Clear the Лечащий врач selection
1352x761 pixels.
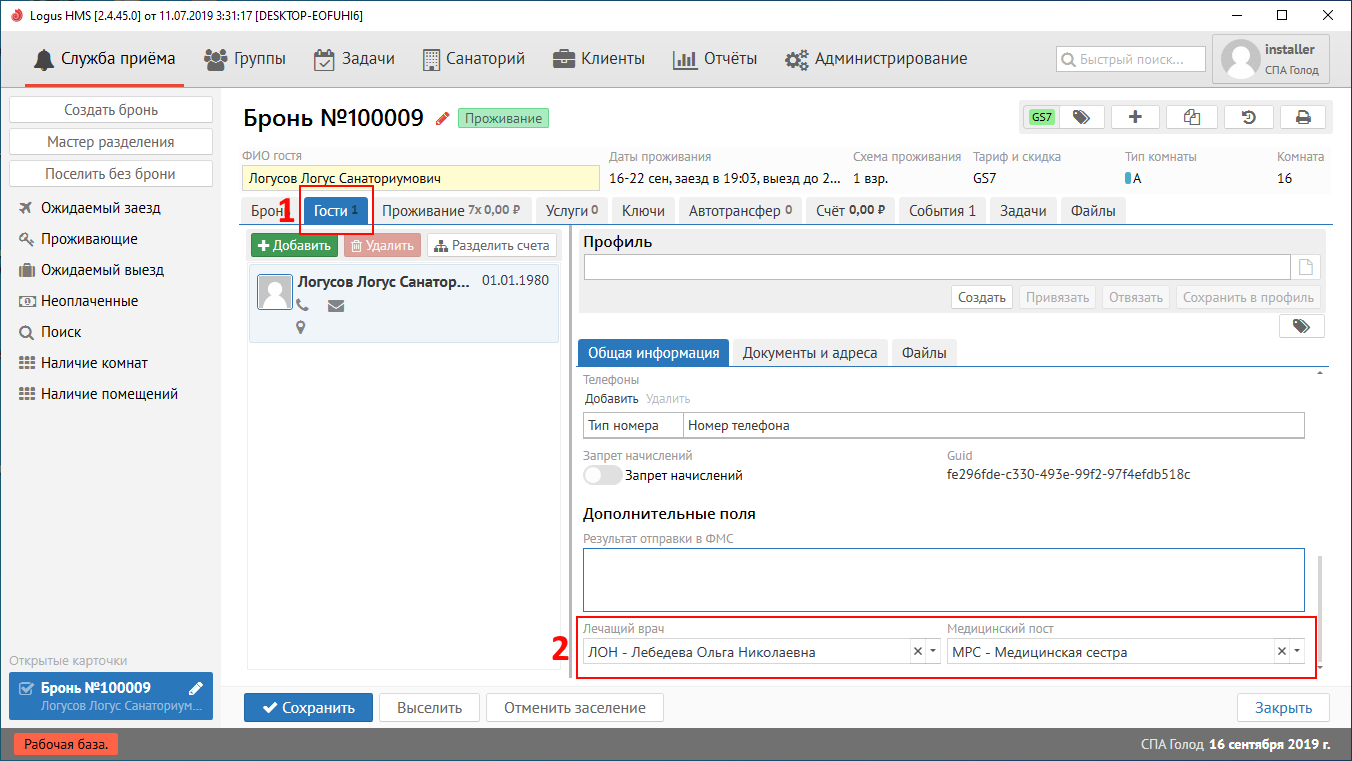[917, 652]
